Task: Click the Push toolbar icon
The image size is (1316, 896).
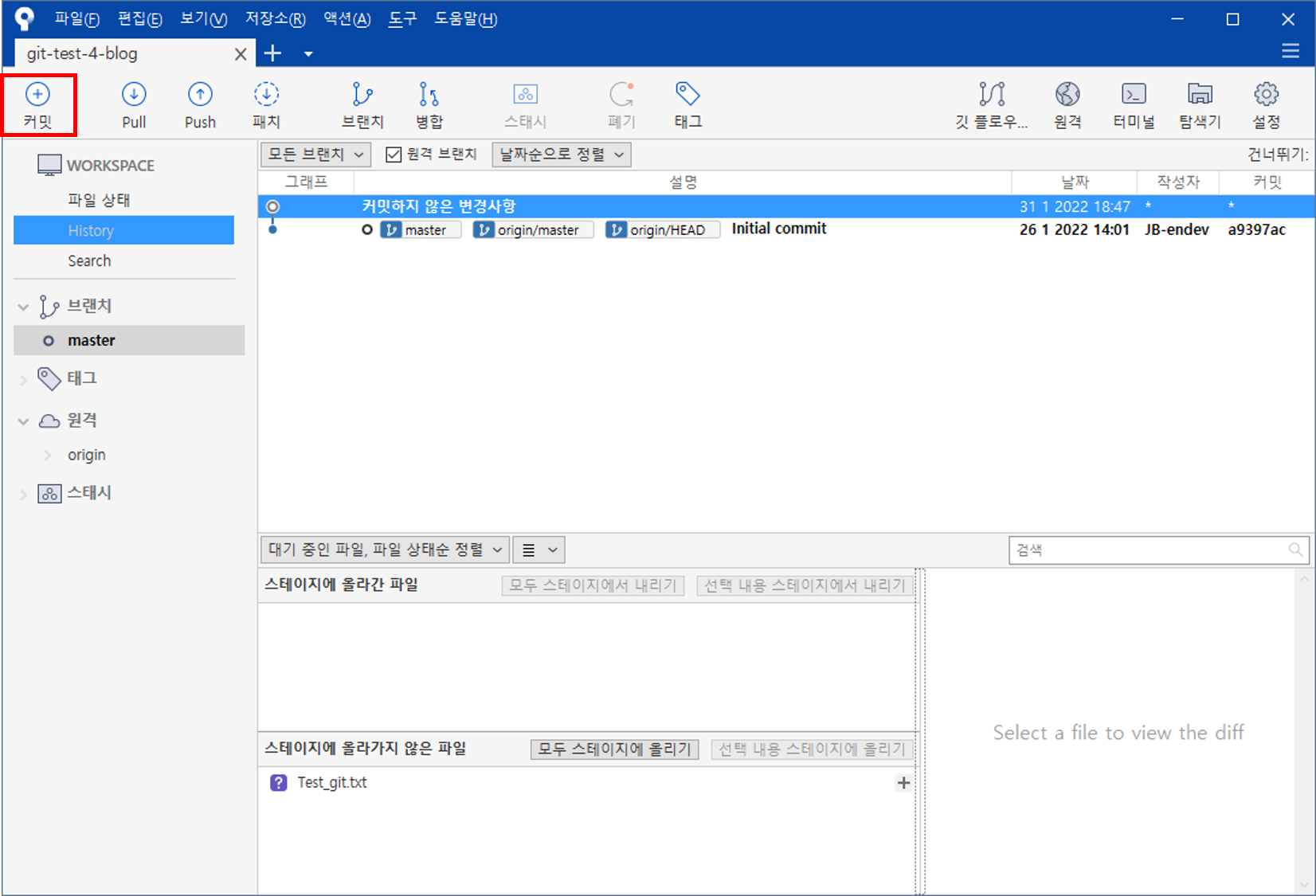Action: (200, 104)
